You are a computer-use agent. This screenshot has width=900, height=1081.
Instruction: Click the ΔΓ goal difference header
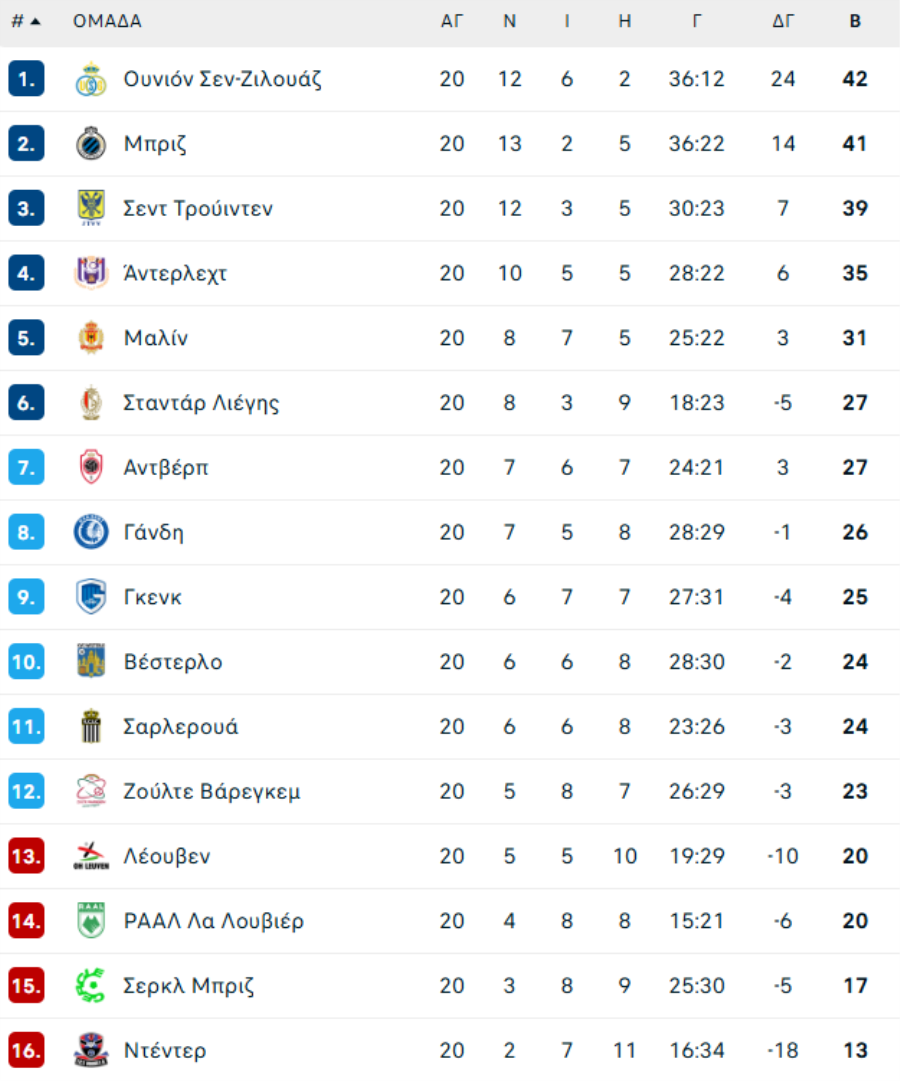[x=783, y=21]
